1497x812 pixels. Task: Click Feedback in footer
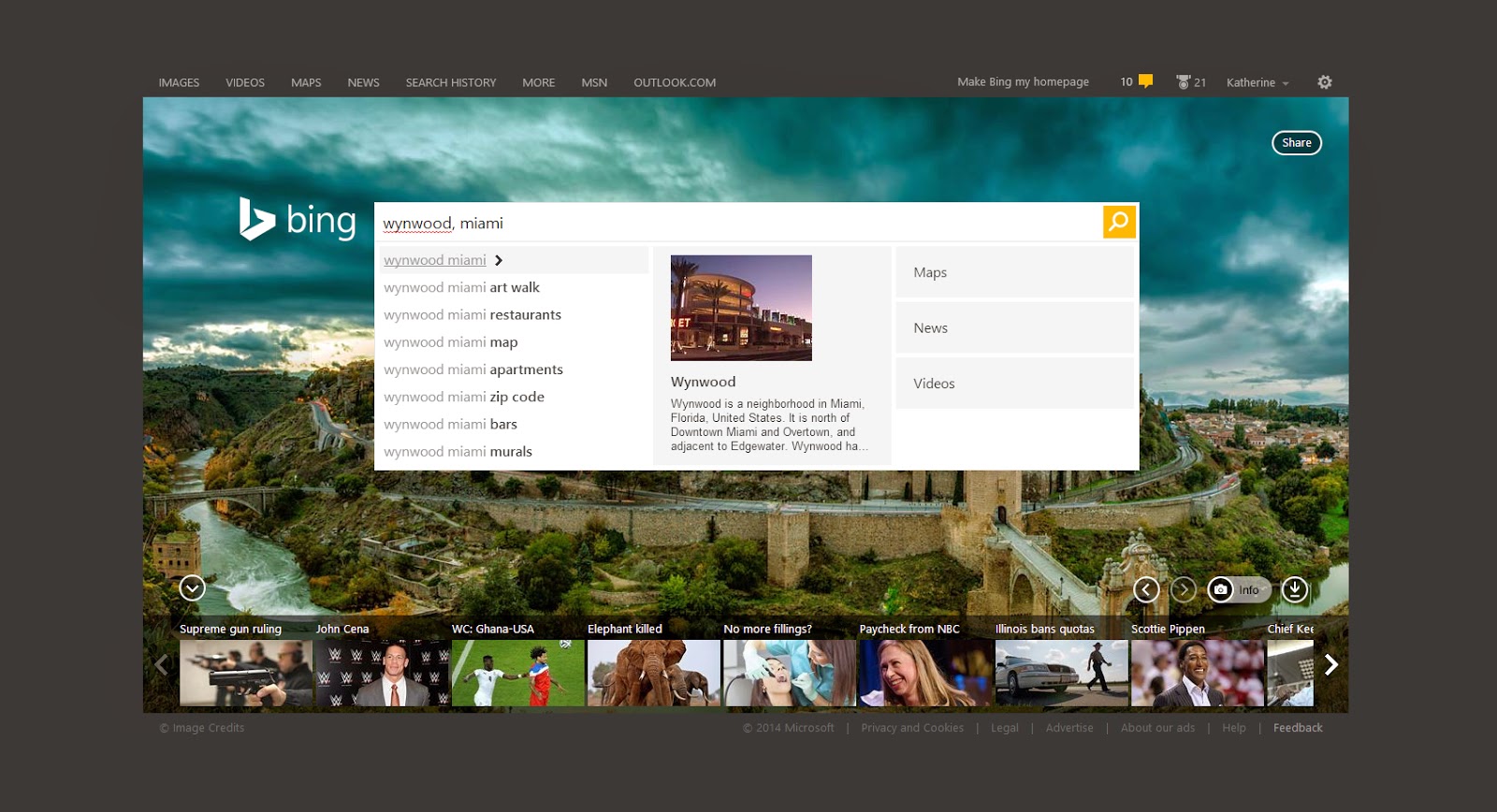(1298, 728)
